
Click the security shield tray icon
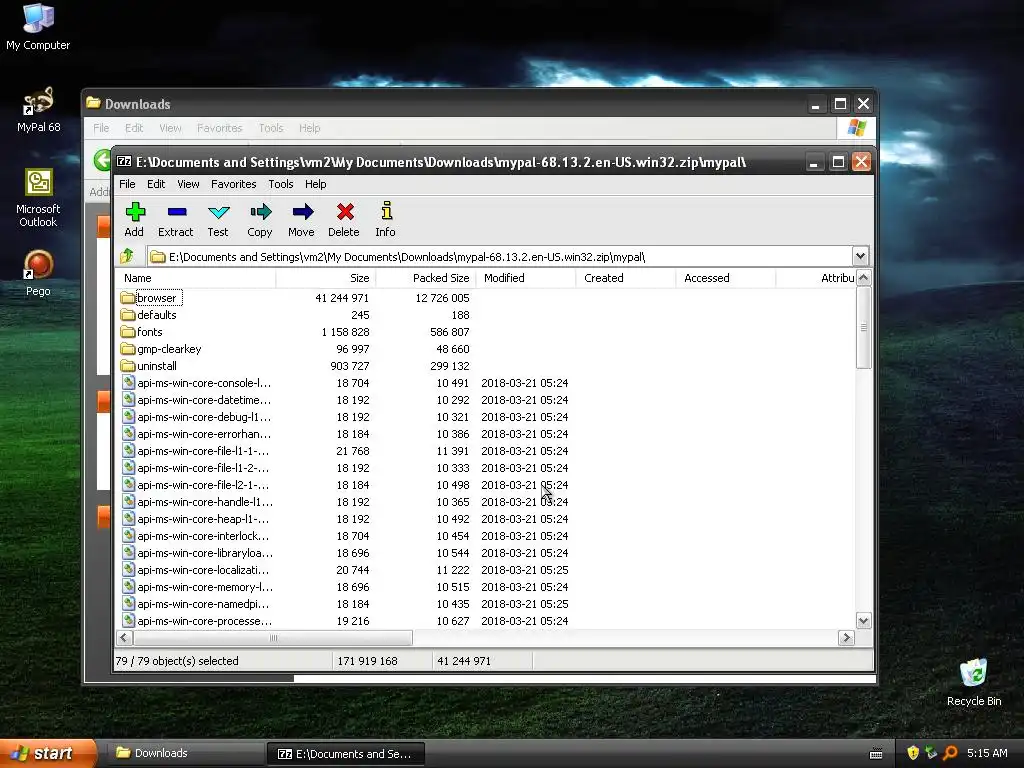[x=913, y=753]
